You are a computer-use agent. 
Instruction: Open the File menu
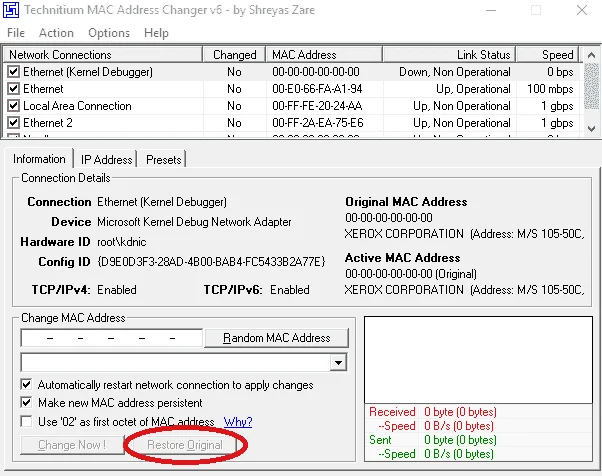16,33
